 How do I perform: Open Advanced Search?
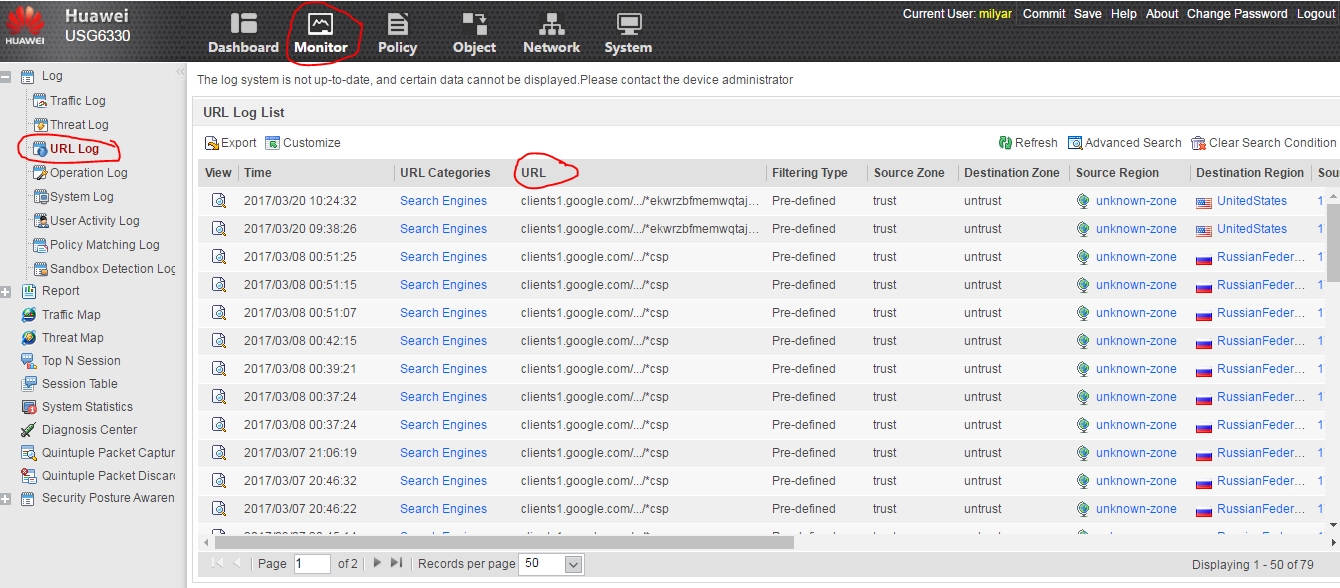click(x=1125, y=143)
